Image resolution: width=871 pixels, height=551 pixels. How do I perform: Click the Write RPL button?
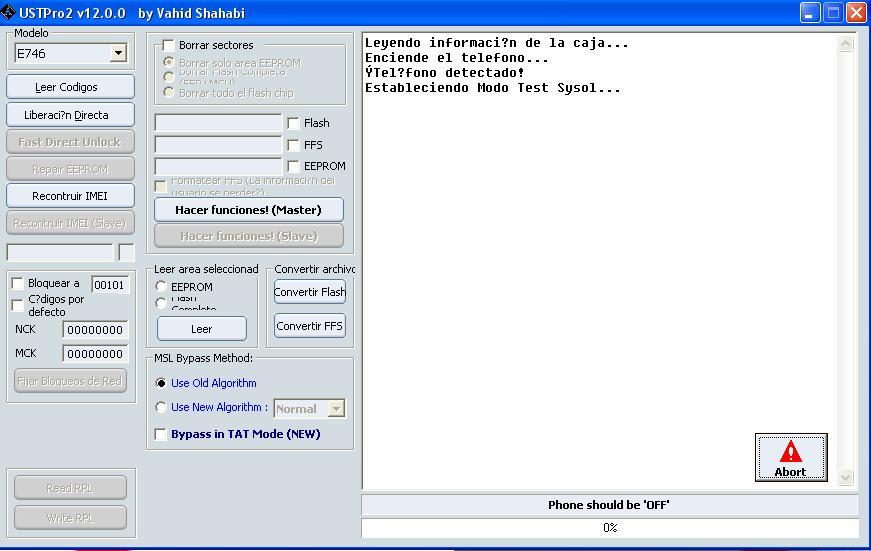pos(70,518)
